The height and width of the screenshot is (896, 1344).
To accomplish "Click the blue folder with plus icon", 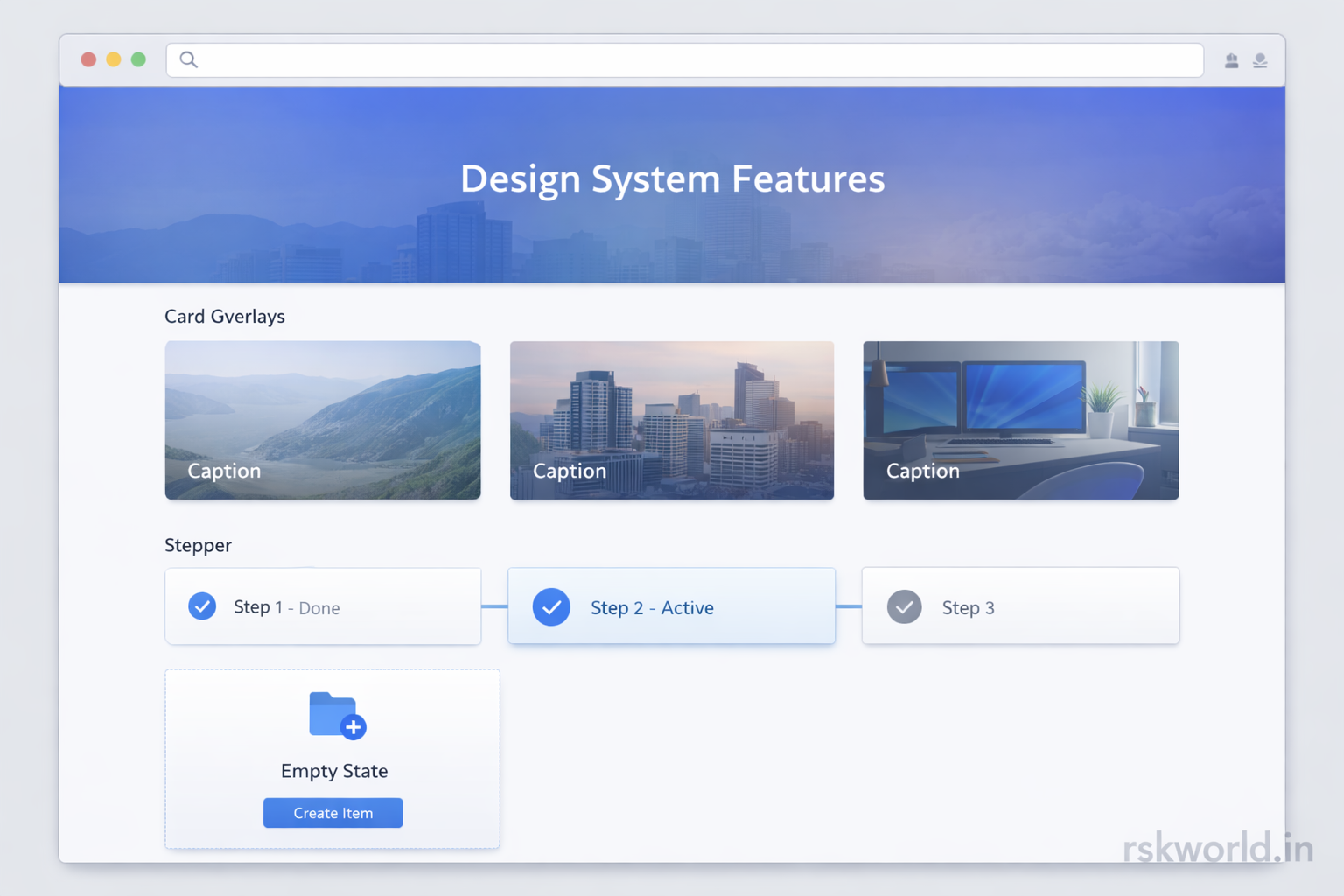I will (x=332, y=715).
